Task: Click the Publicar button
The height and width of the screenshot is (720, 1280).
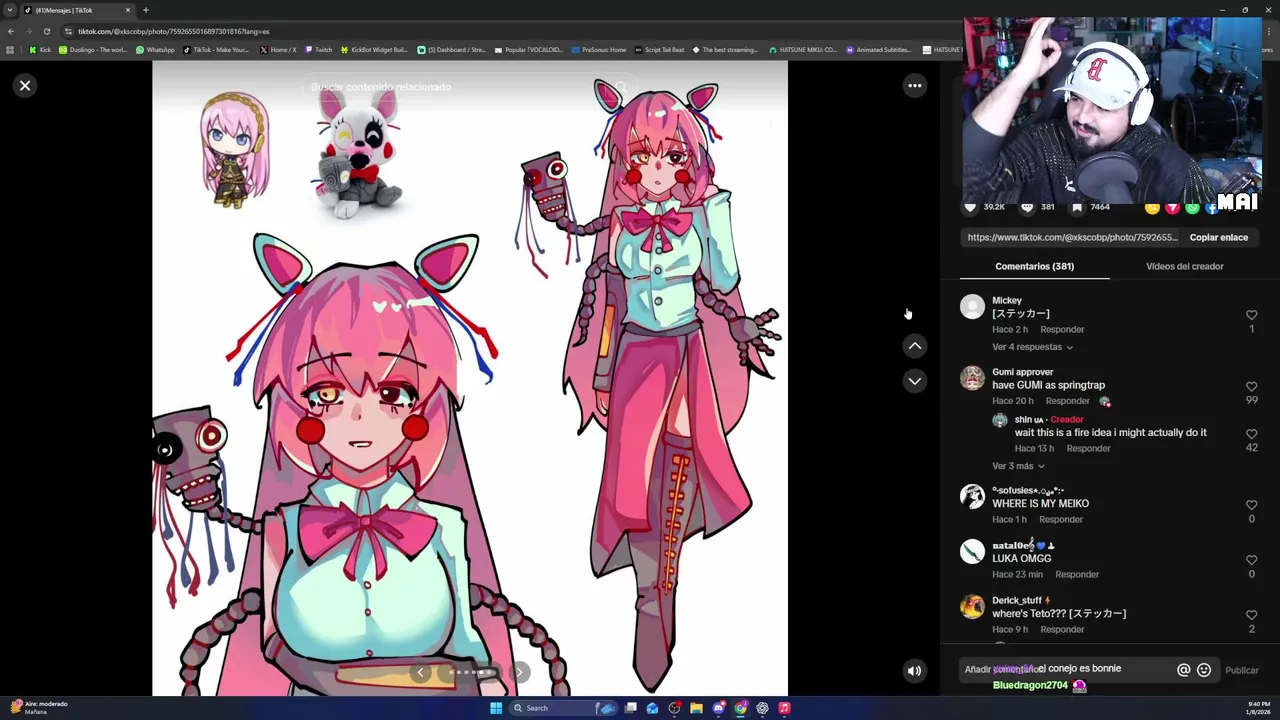Action: click(x=1242, y=671)
